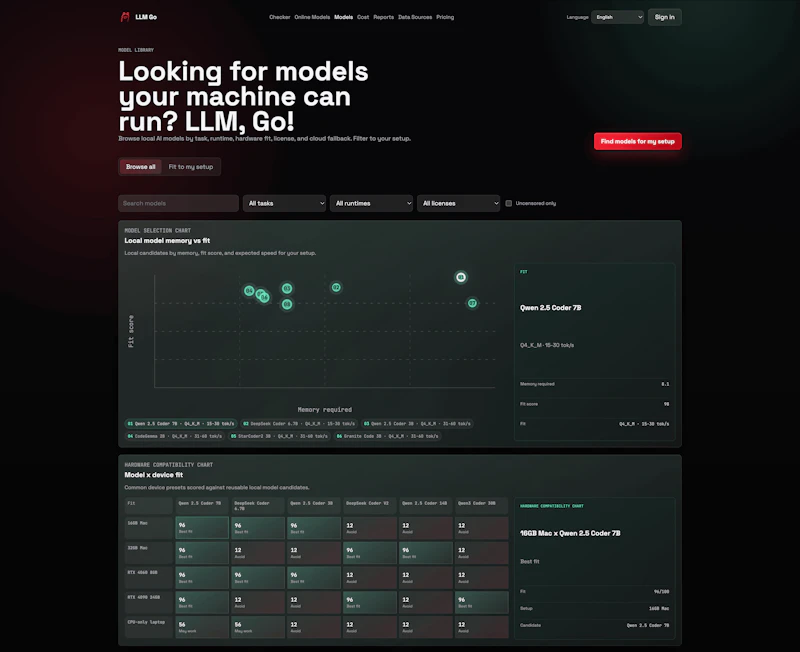The width and height of the screenshot is (800, 652).
Task: Open the All licenses dropdown
Action: coord(458,203)
